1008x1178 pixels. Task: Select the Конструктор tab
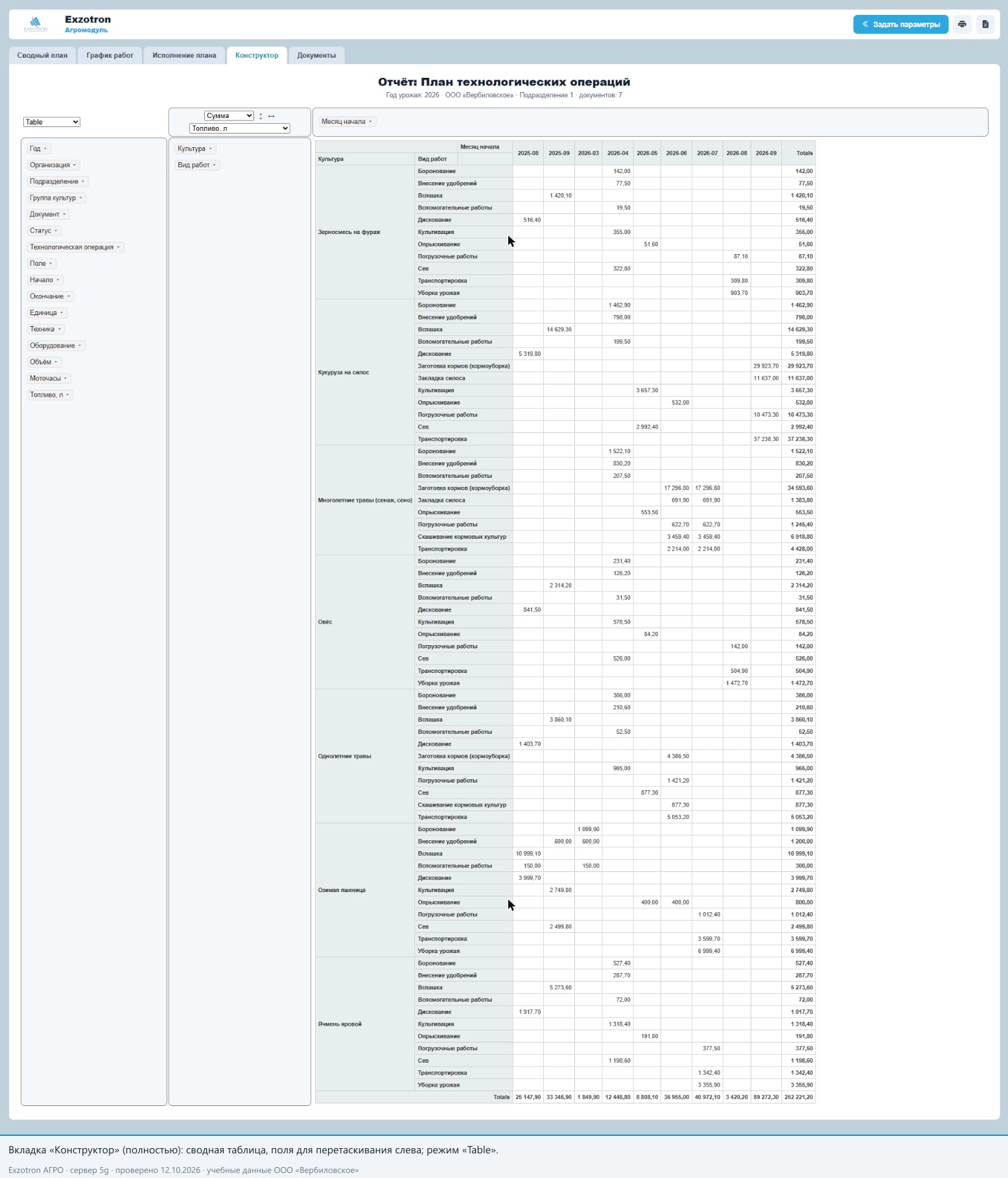click(257, 56)
